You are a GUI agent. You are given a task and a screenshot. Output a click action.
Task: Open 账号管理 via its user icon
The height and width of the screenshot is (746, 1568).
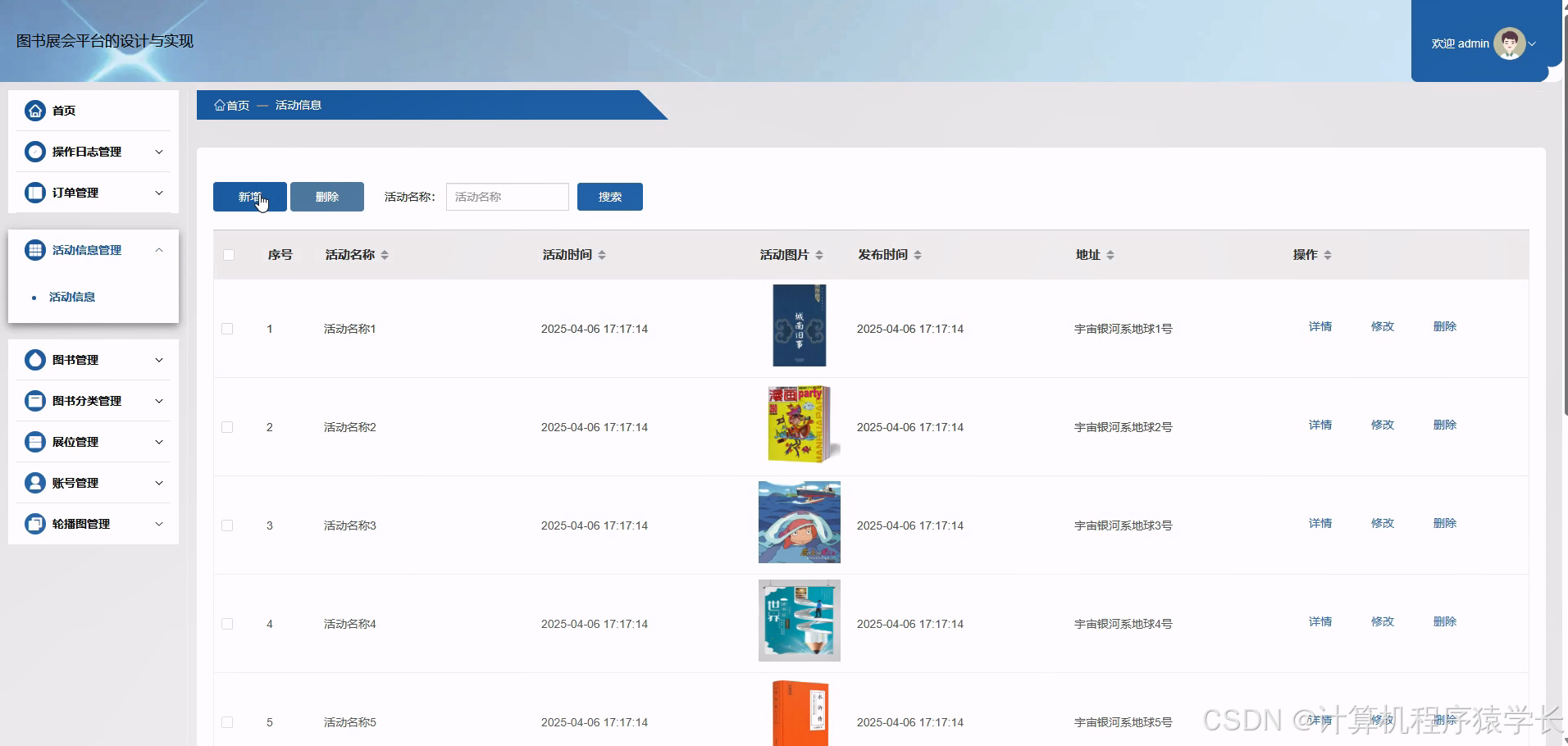[34, 482]
